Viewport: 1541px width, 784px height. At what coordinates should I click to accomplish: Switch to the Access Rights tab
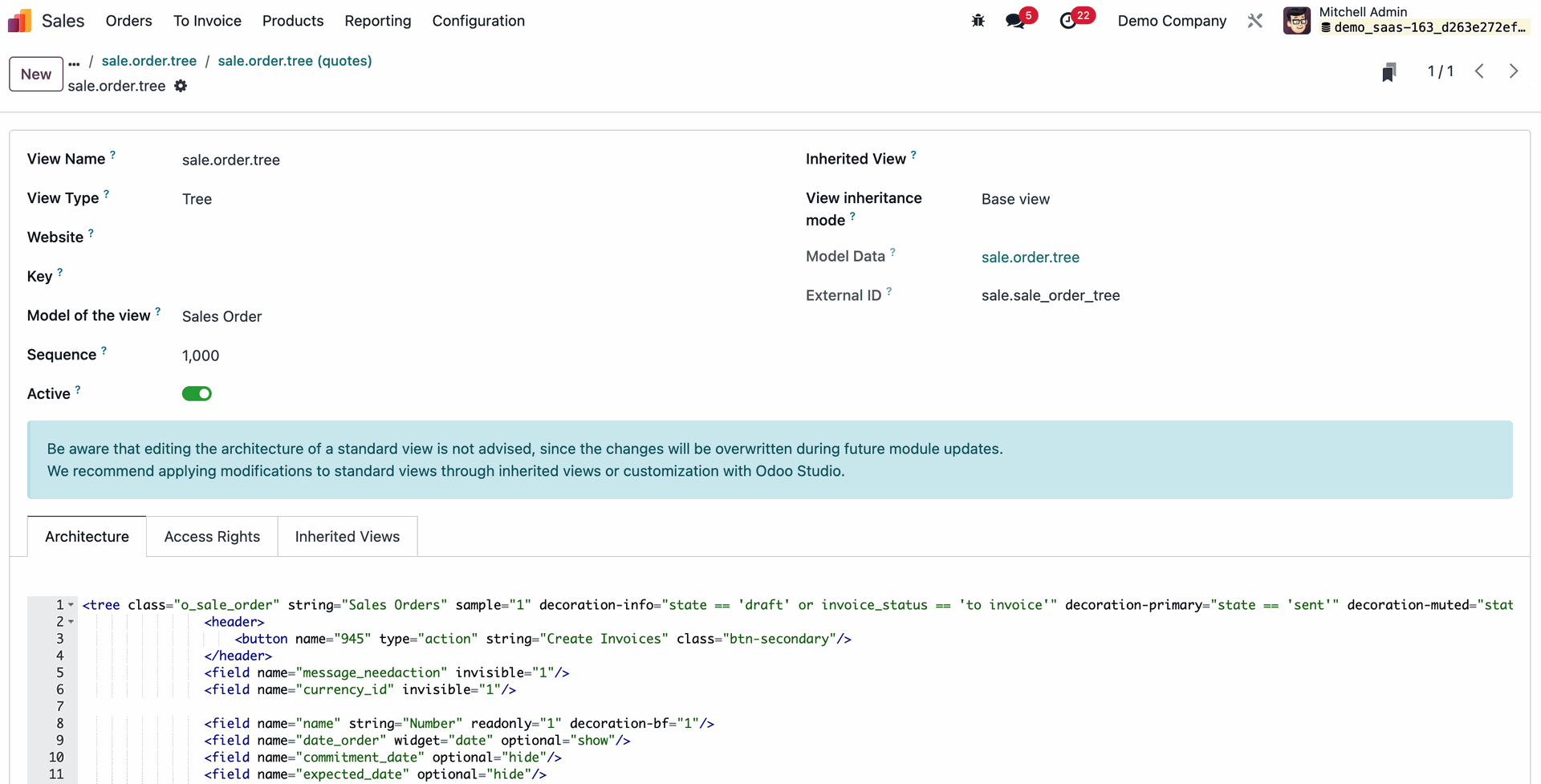(212, 537)
